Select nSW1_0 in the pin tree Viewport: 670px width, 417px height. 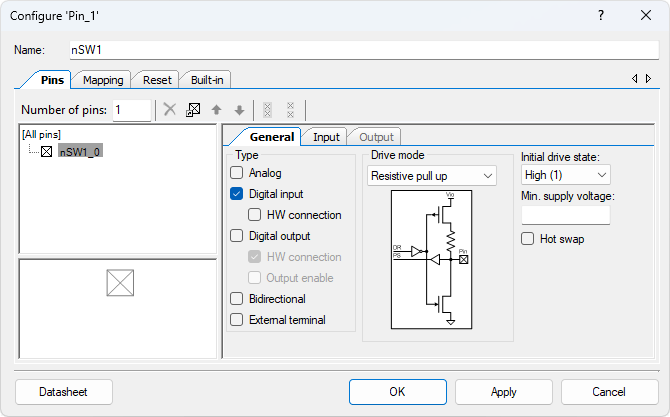coord(79,152)
